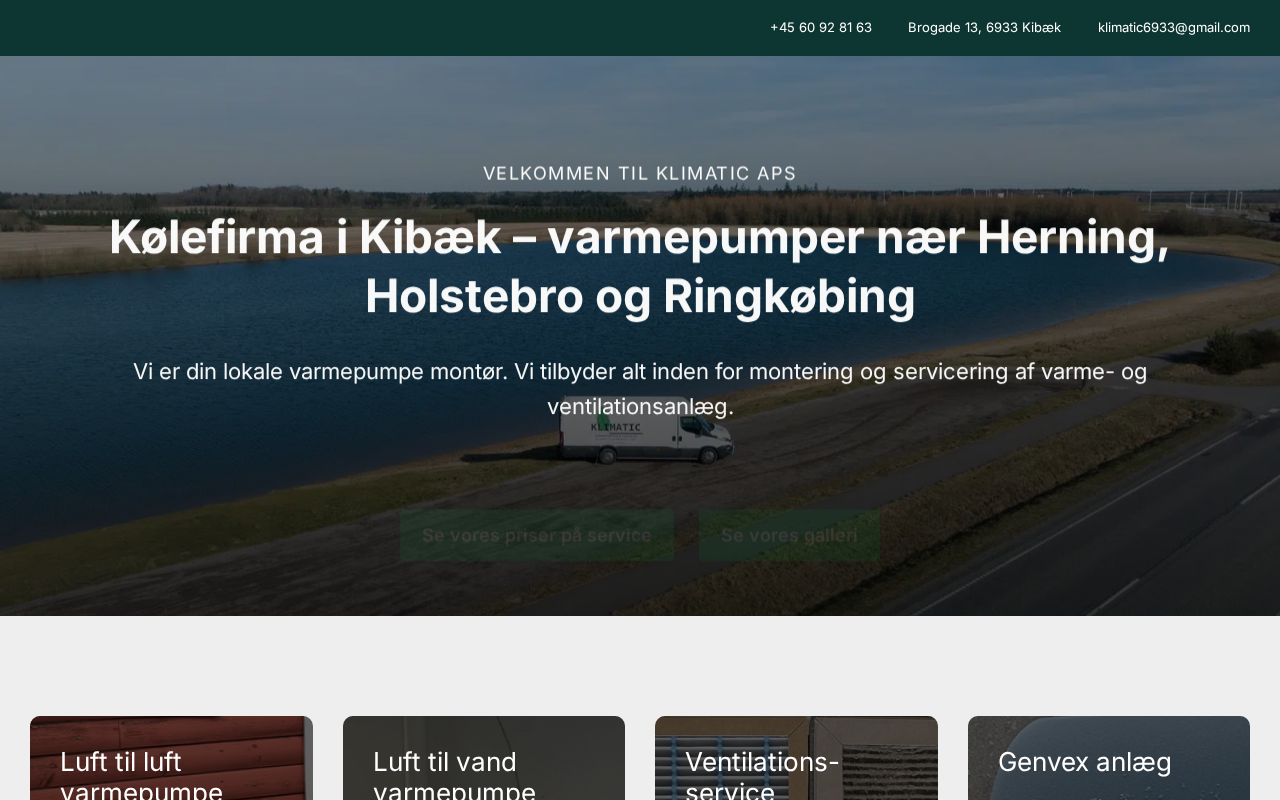Click the 'Velkommen til Klimatic ApS' tagline
Image resolution: width=1280 pixels, height=800 pixels.
640,173
